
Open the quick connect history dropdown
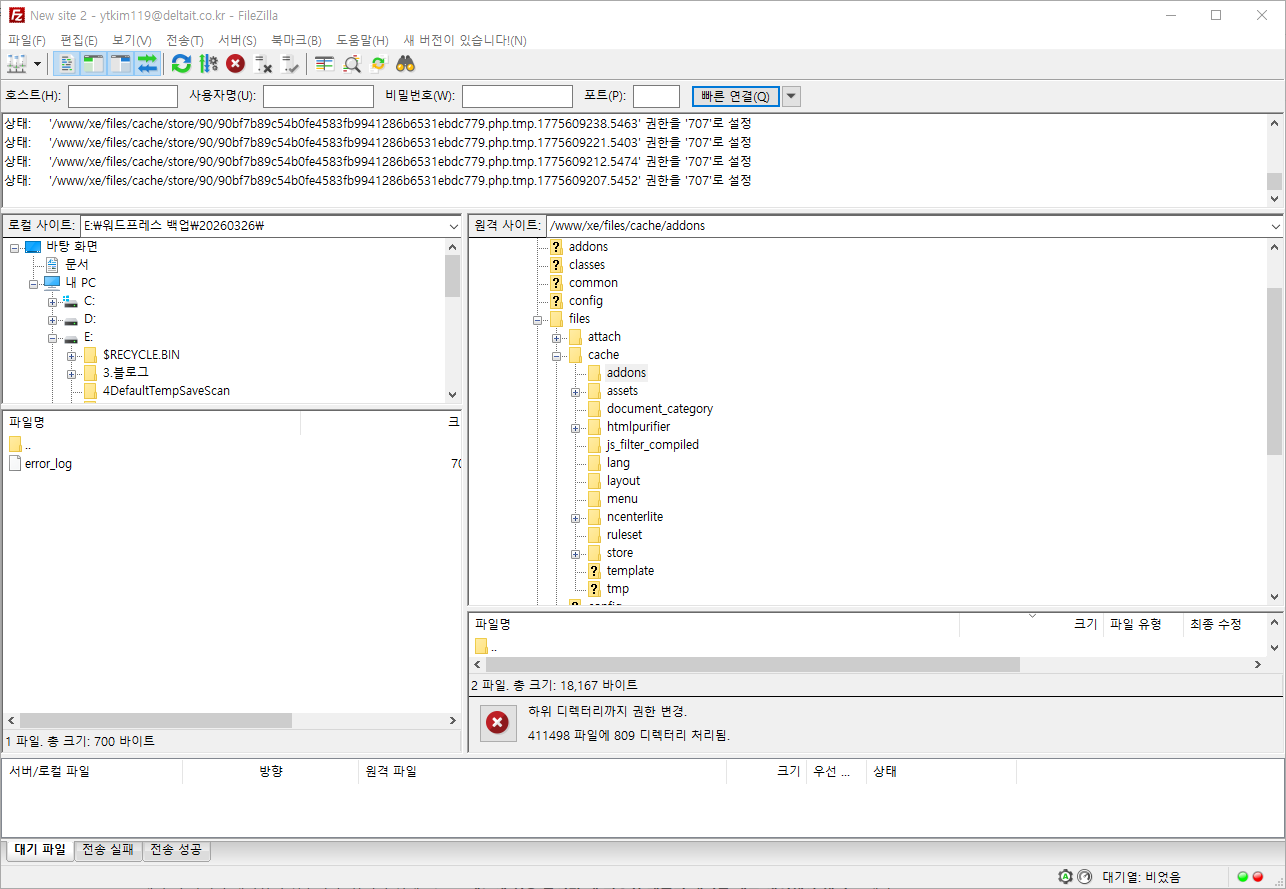tap(791, 96)
